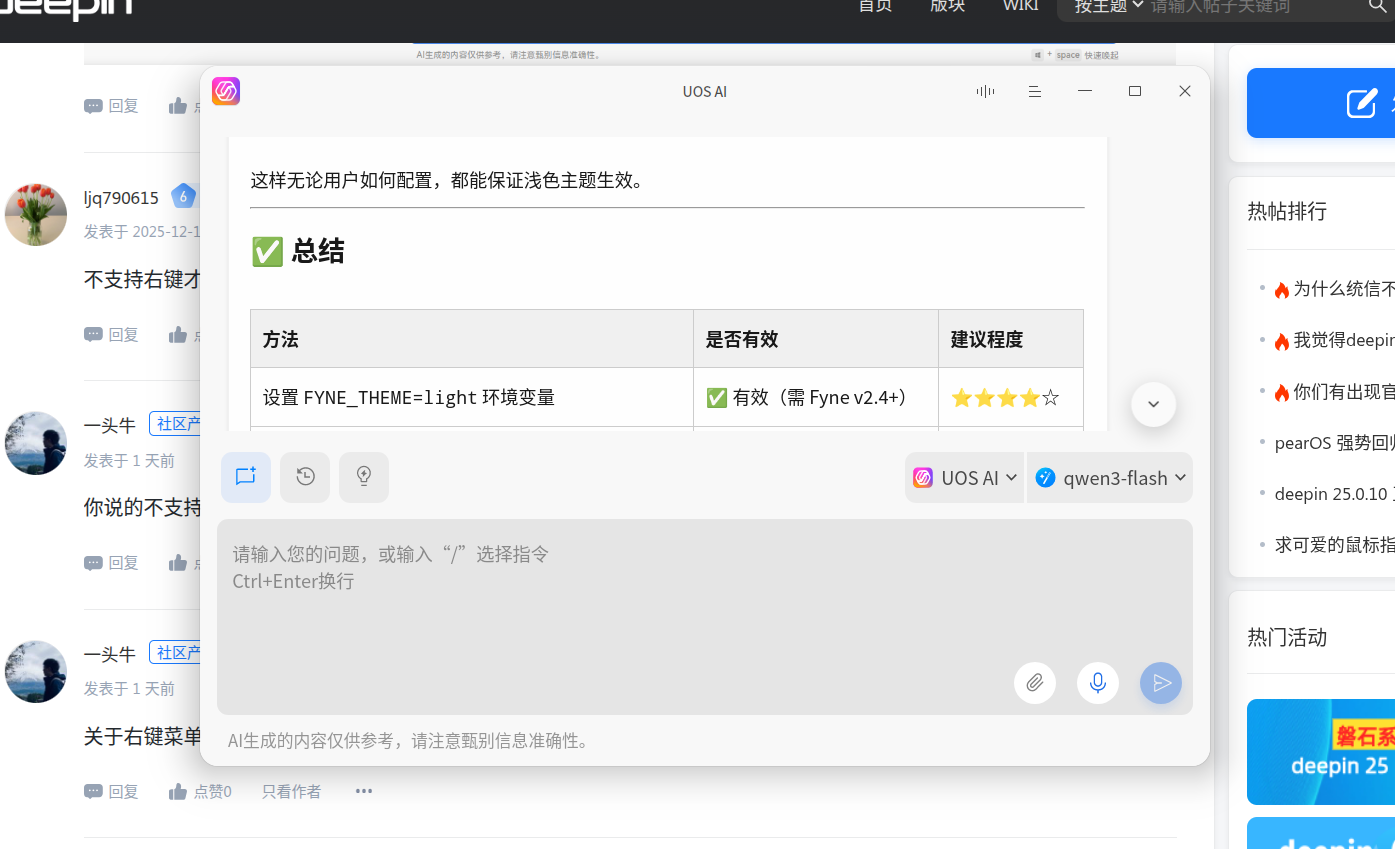Open the UOS AI assistant dropdown
1395x849 pixels.
[965, 478]
